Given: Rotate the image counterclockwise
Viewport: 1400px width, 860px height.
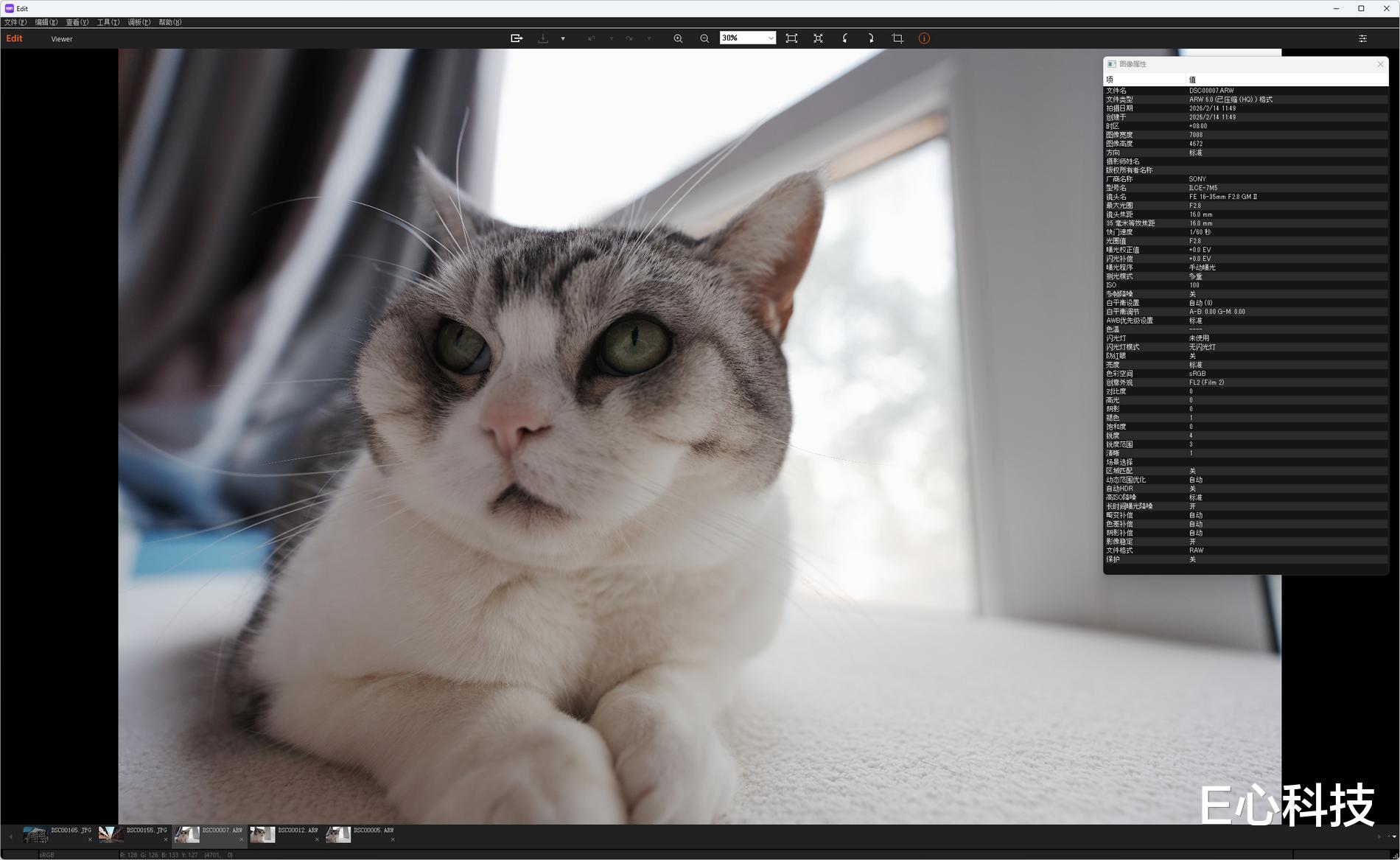Looking at the screenshot, I should point(844,38).
